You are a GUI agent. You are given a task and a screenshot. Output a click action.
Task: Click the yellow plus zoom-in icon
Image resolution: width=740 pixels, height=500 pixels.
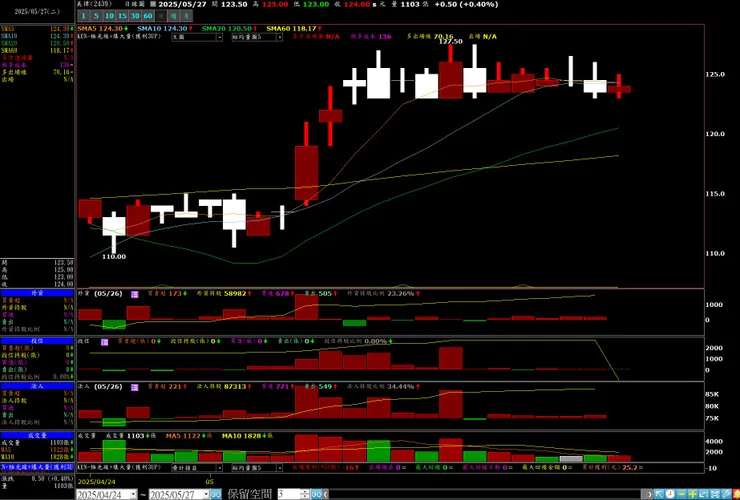pyautogui.click(x=692, y=494)
